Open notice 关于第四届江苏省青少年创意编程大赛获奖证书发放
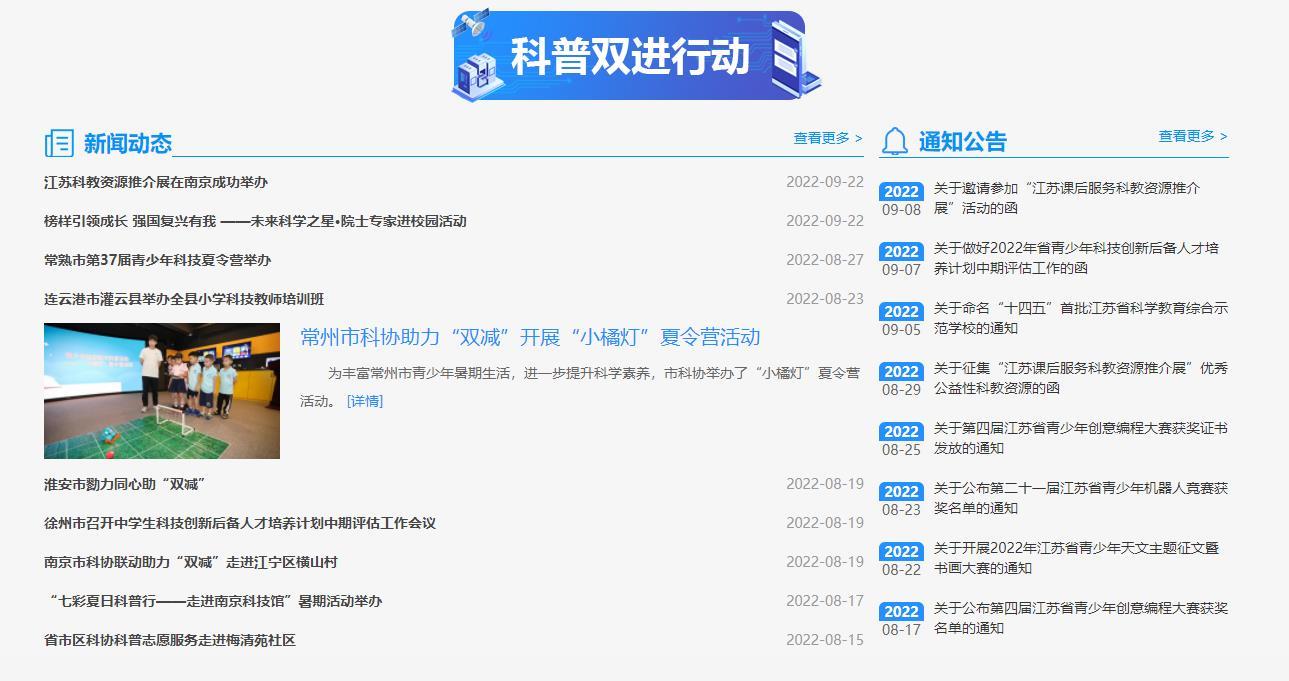This screenshot has height=681, width=1289. 1081,438
